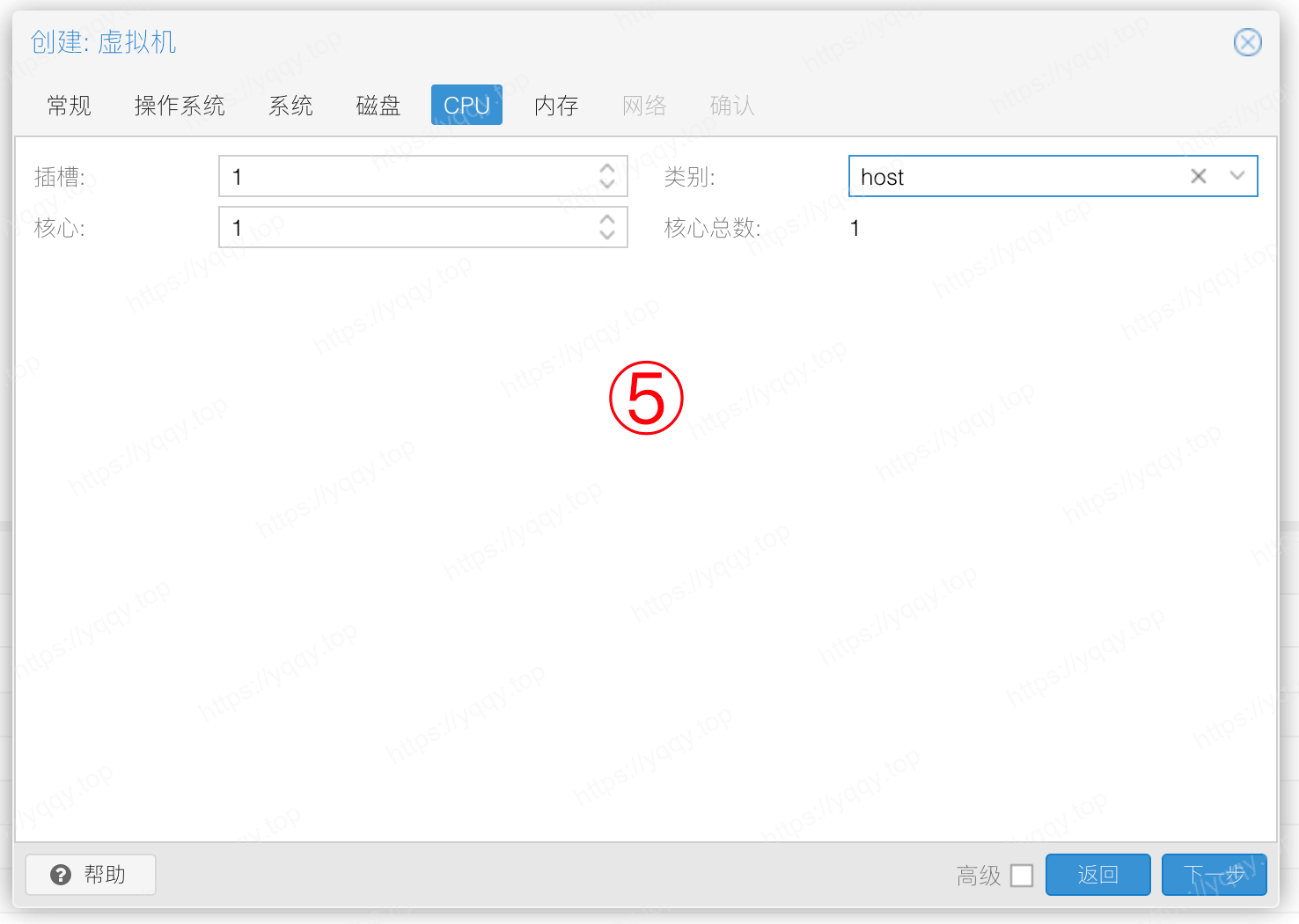Image resolution: width=1299 pixels, height=924 pixels.
Task: Click inside the 类别 host text box
Action: tap(1012, 176)
